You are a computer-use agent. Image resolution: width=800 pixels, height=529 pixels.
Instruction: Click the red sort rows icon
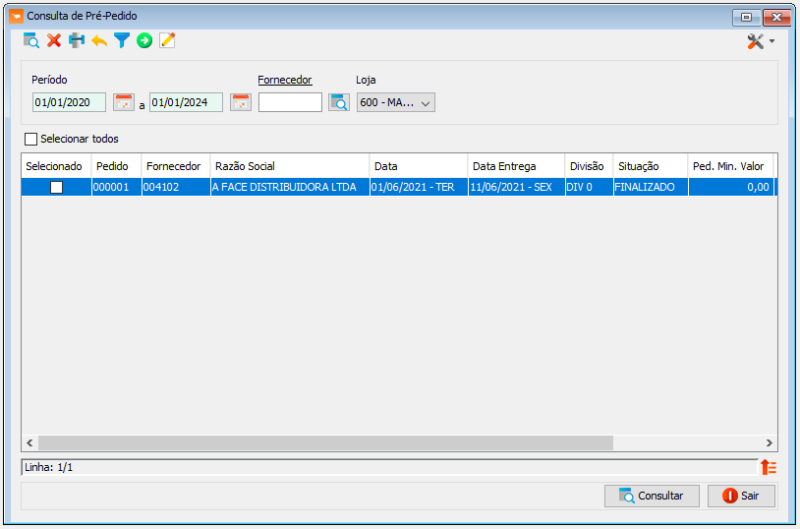pyautogui.click(x=768, y=467)
